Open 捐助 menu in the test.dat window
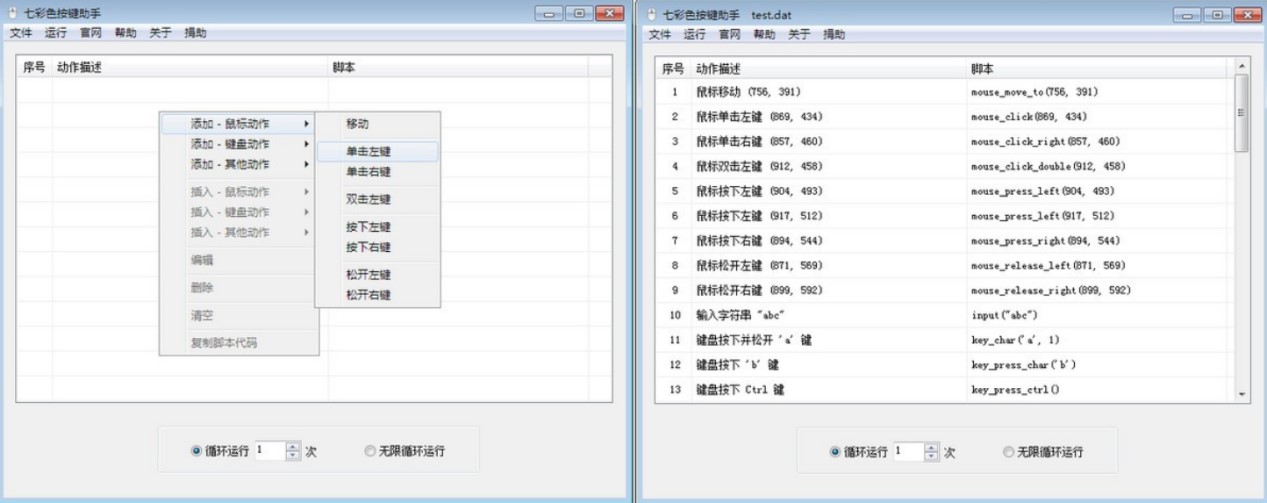 tap(834, 34)
